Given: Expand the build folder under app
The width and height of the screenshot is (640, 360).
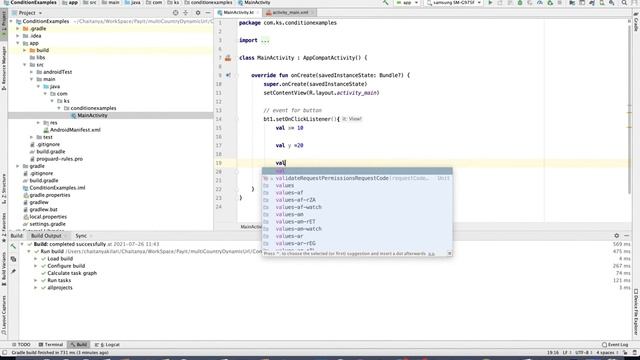Looking at the screenshot, I should [x=25, y=50].
